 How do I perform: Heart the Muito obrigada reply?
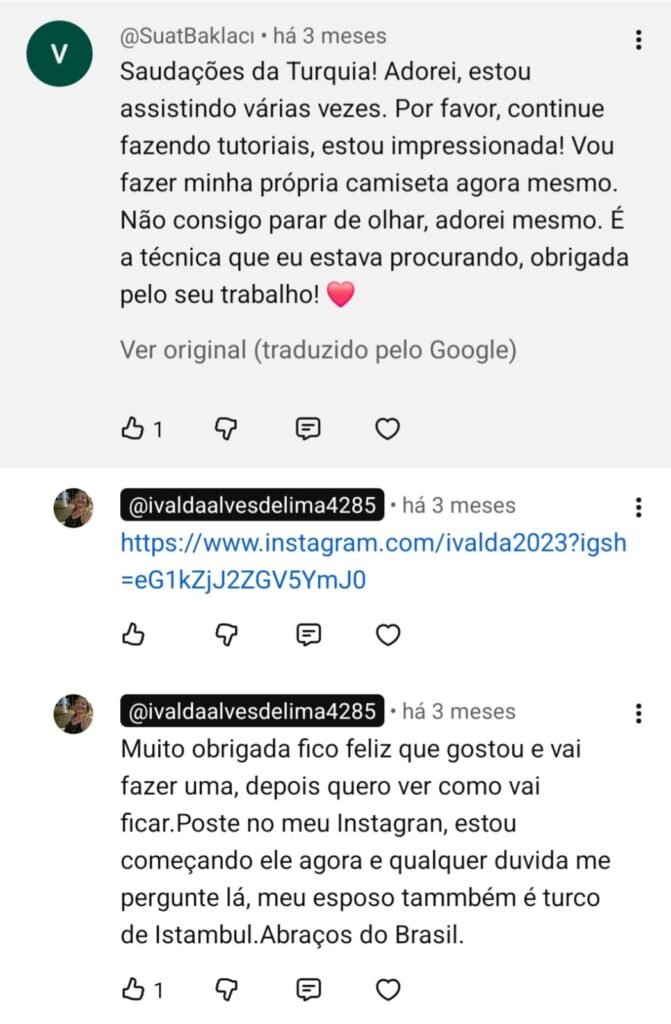[387, 990]
